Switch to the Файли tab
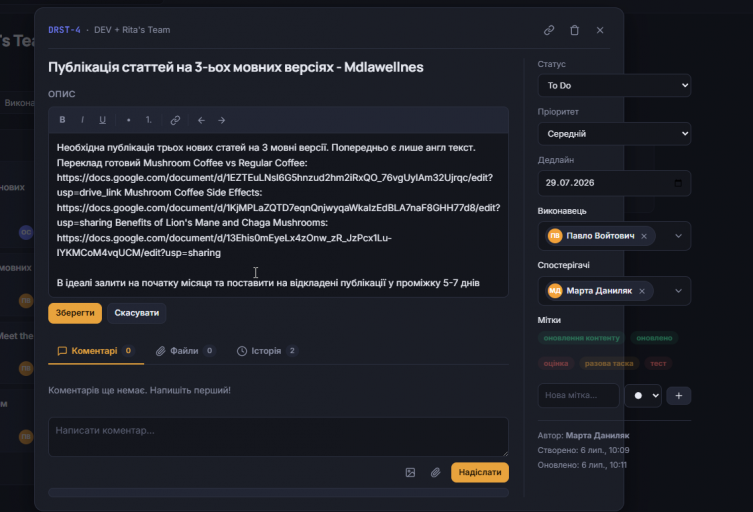This screenshot has height=512, width=753. (185, 351)
